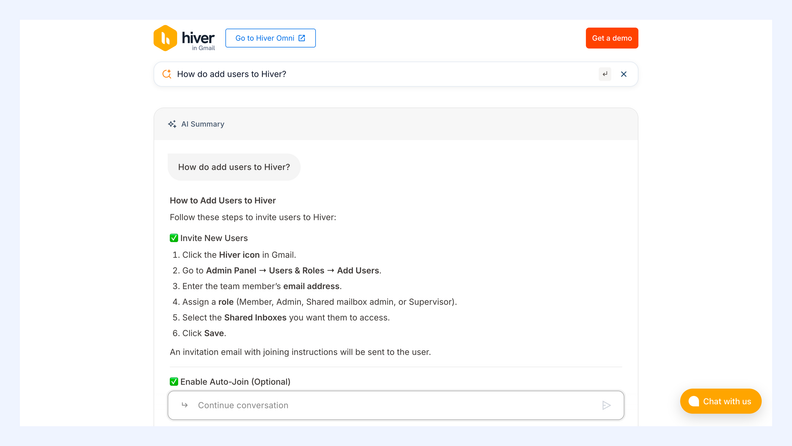The image size is (792, 446).
Task: Clear the search with the X icon
Action: coord(624,74)
